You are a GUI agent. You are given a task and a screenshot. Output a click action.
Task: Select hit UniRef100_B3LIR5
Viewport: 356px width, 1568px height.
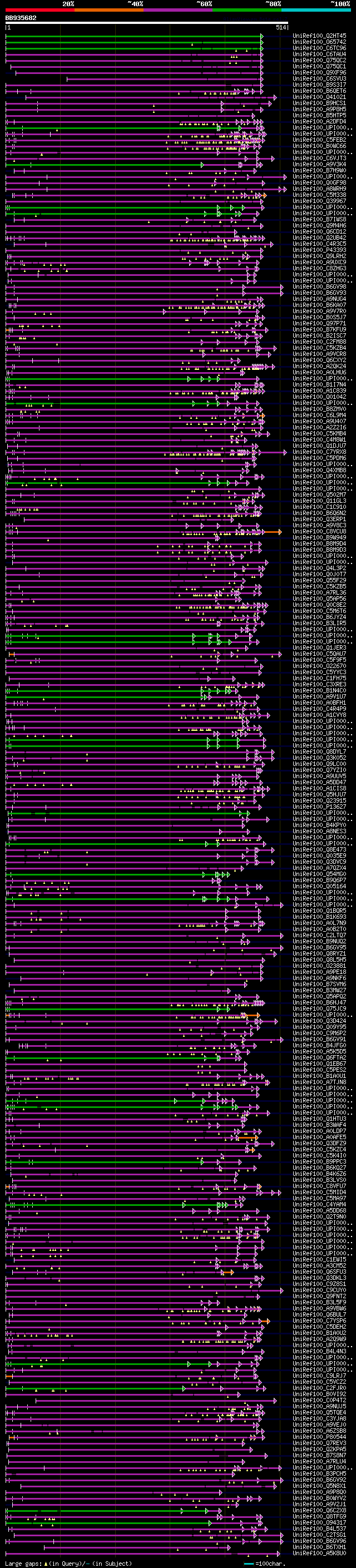[x=319, y=624]
